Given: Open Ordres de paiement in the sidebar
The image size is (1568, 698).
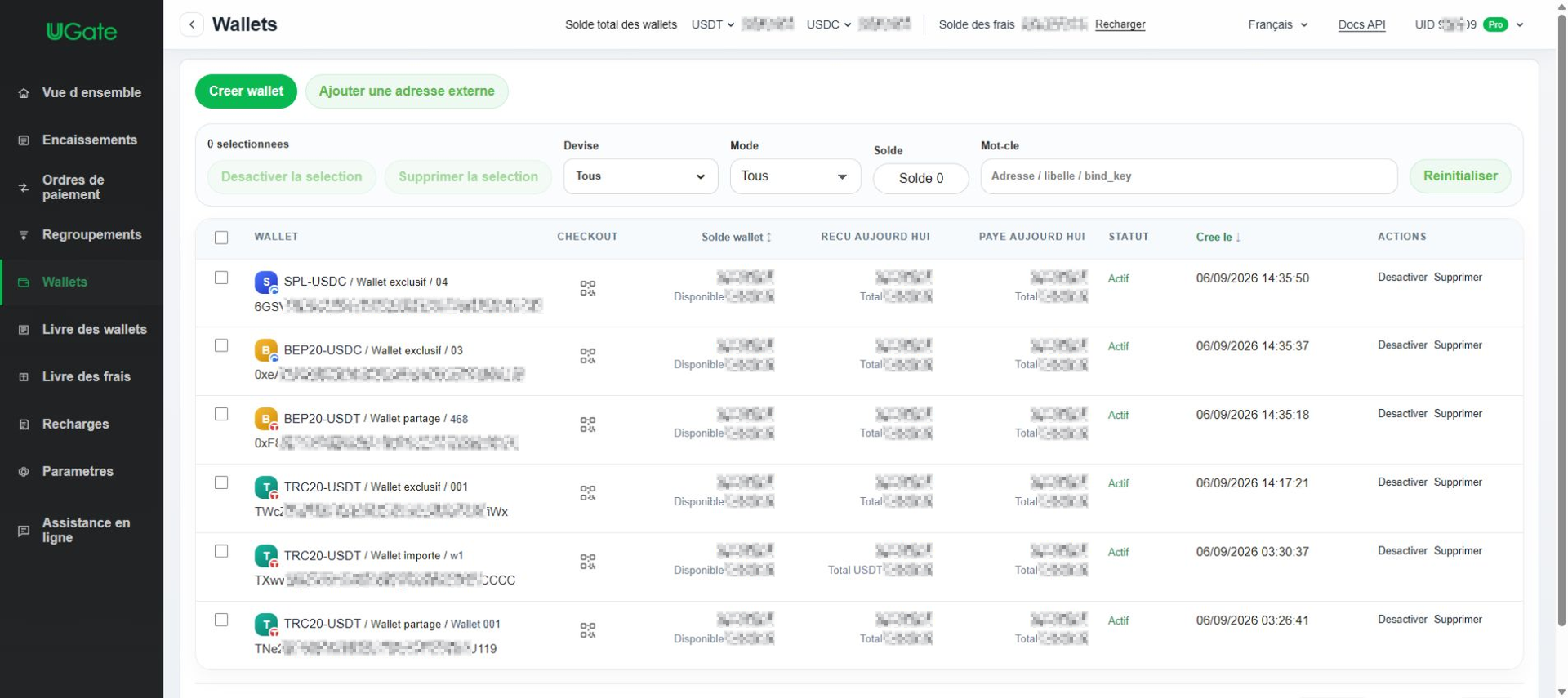Looking at the screenshot, I should pyautogui.click(x=82, y=188).
